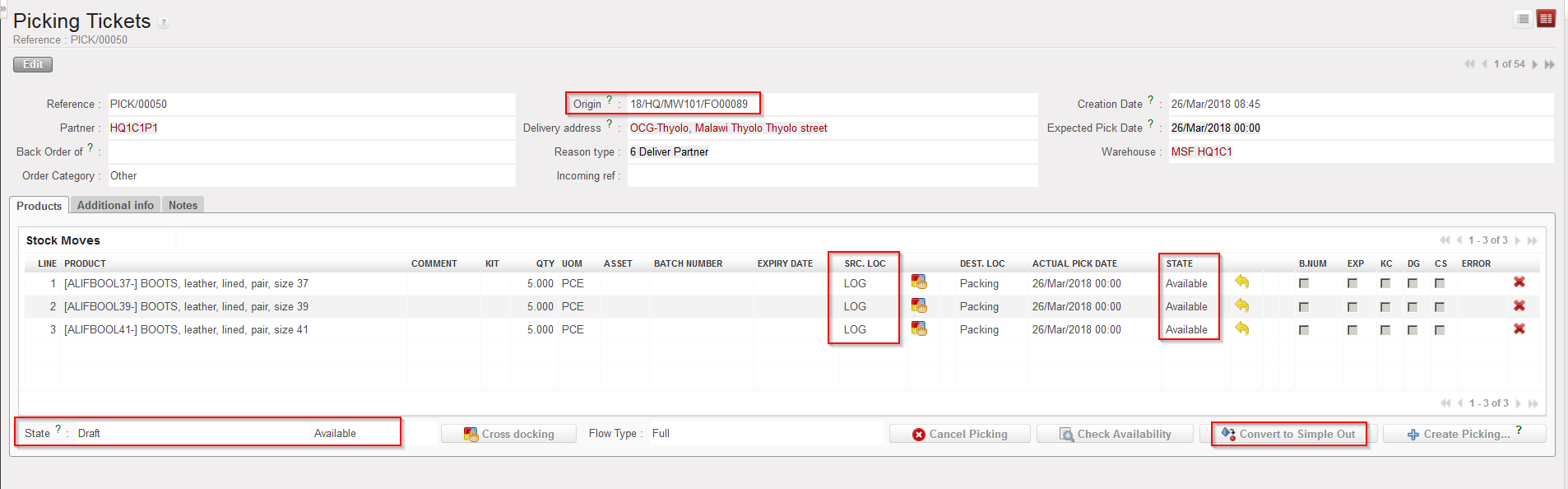Delete stock move line 1 with red X
Viewport: 1568px width, 489px height.
1519,282
